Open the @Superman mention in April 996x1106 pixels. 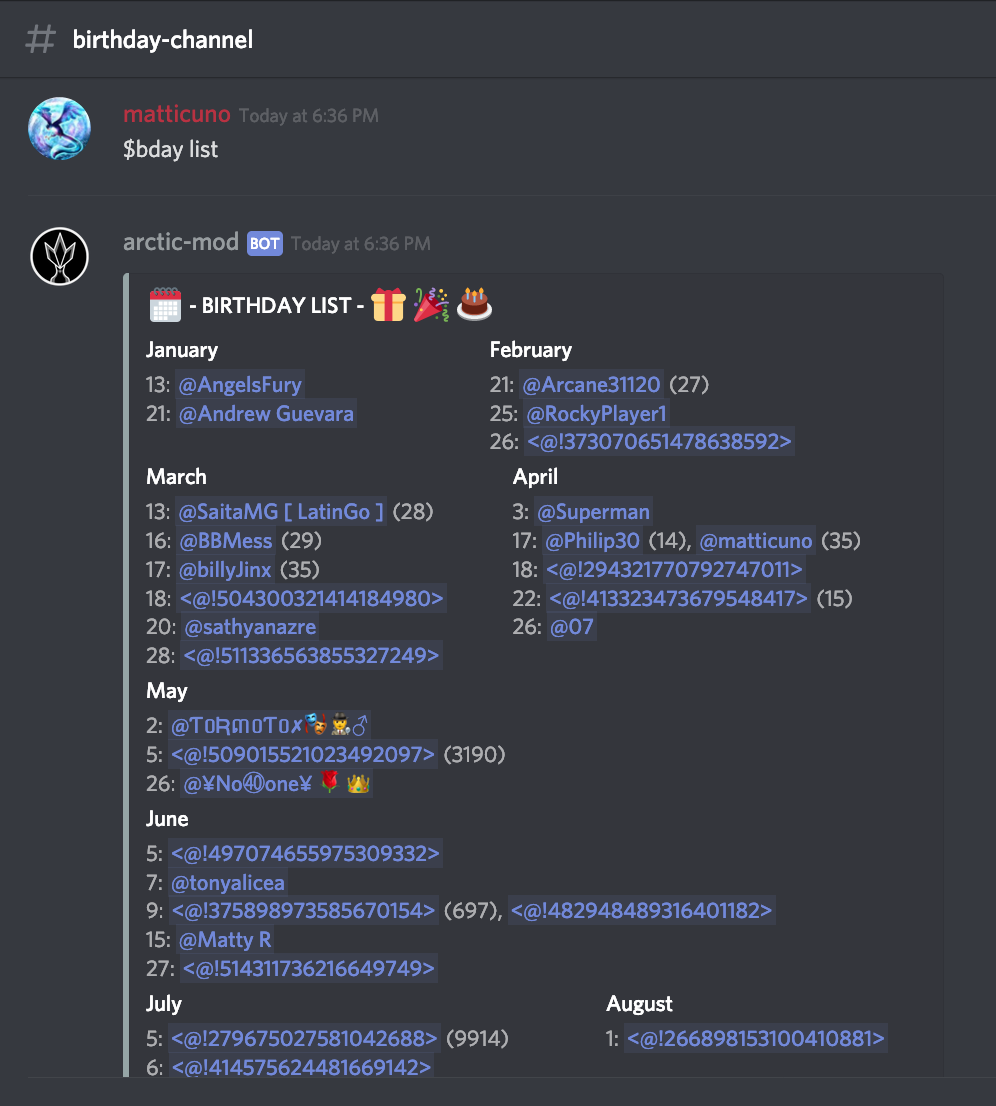[x=593, y=511]
